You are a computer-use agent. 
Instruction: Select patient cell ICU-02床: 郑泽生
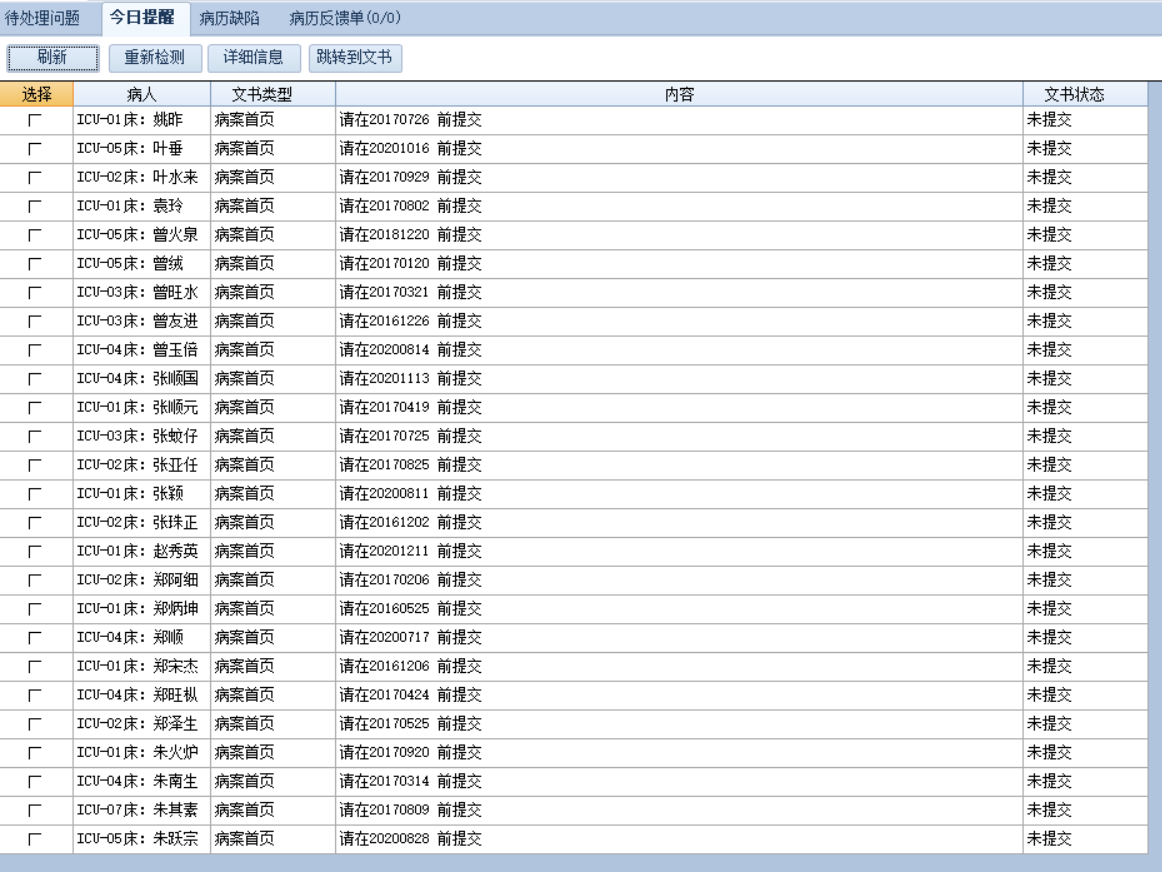142,724
